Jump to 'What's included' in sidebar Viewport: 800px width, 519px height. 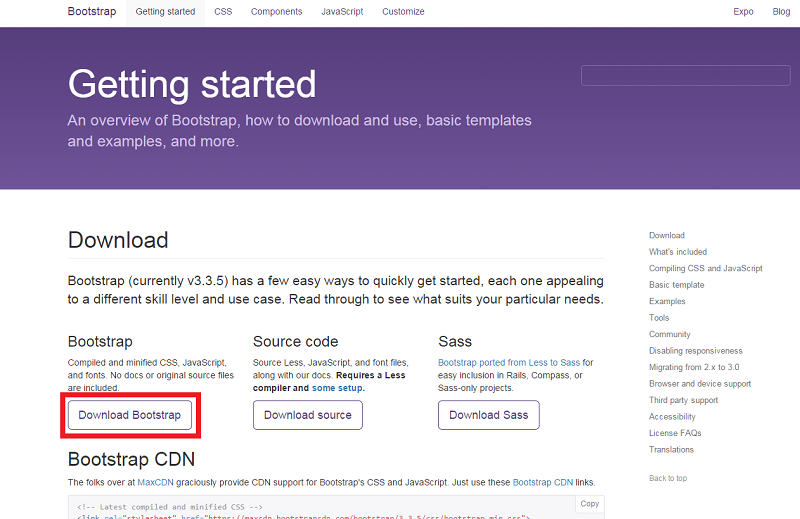coord(677,252)
